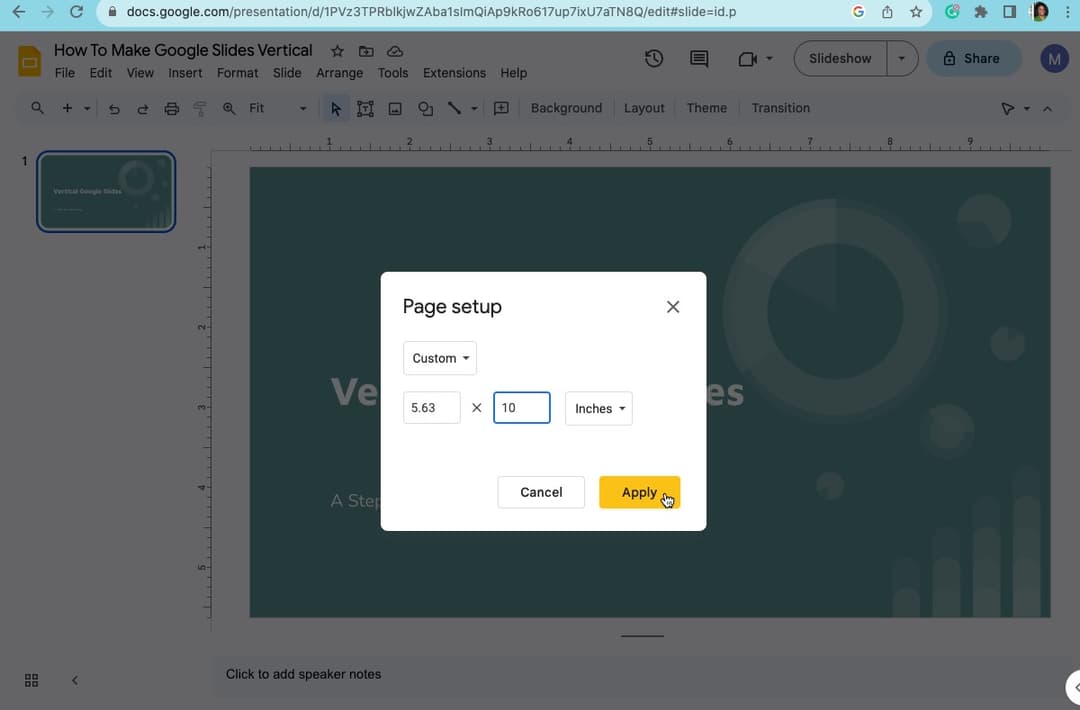This screenshot has width=1080, height=710.
Task: Open the Insert menu
Action: (x=185, y=73)
